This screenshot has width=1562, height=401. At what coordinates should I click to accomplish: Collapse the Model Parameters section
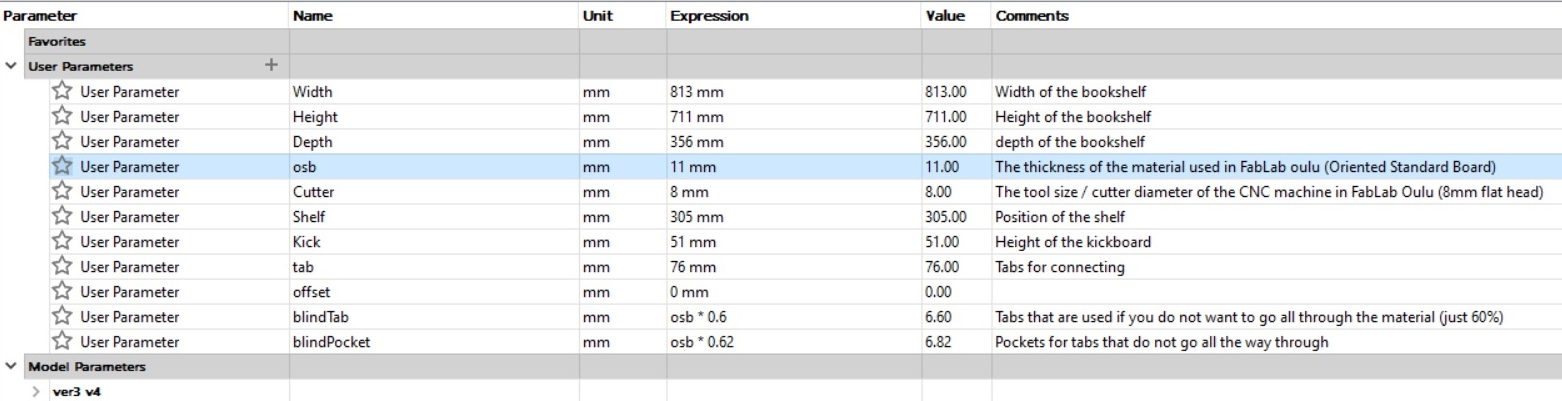pos(11,367)
